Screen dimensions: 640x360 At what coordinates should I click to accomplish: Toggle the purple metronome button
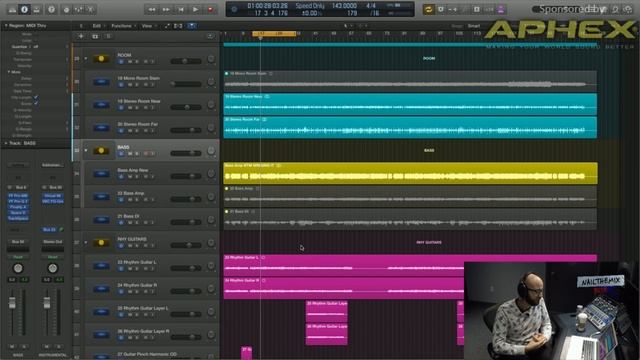click(501, 9)
